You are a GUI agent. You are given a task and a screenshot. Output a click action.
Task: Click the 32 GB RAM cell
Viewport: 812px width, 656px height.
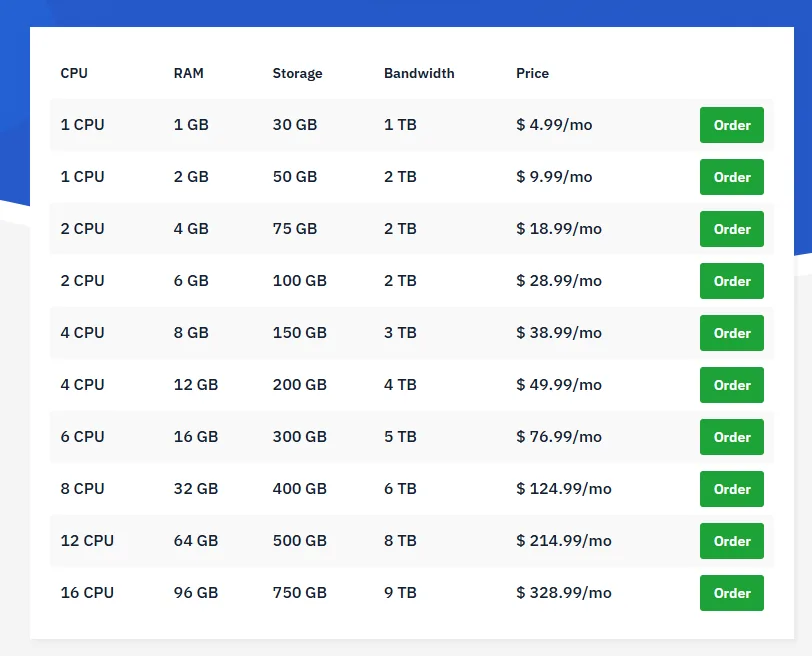click(x=196, y=489)
